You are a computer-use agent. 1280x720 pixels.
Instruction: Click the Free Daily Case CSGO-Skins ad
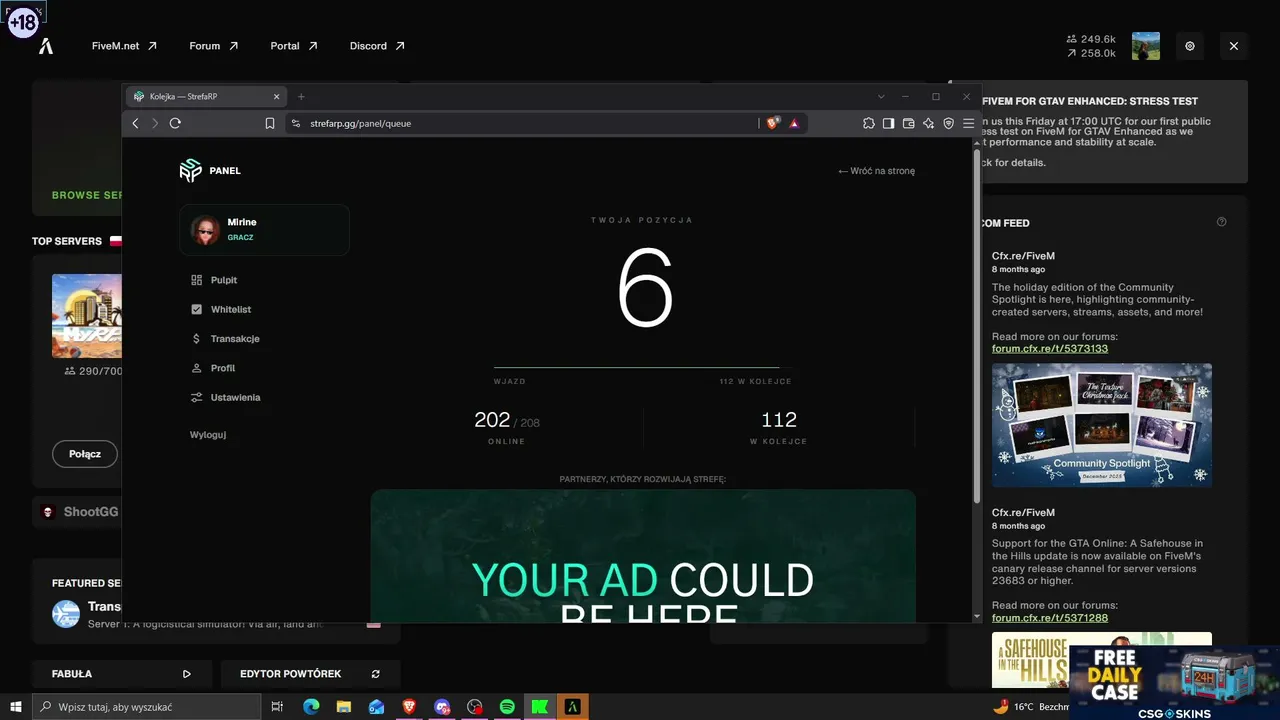coord(1175,683)
